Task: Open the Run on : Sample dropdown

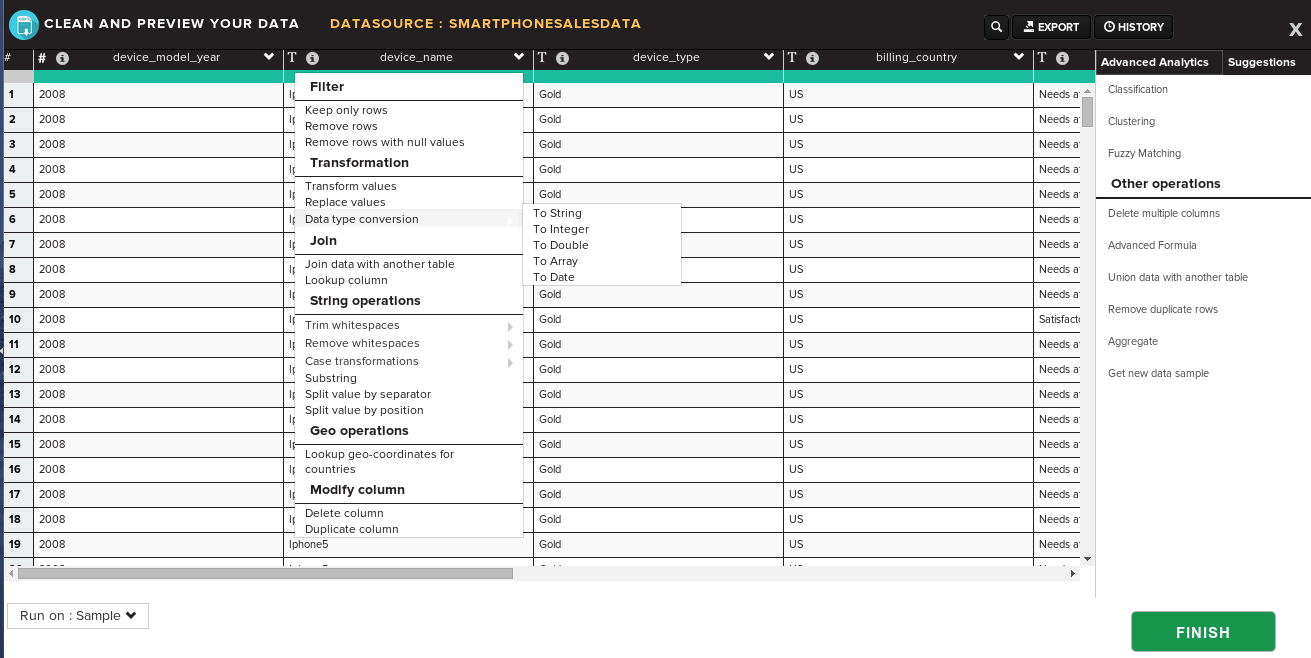Action: (x=78, y=616)
